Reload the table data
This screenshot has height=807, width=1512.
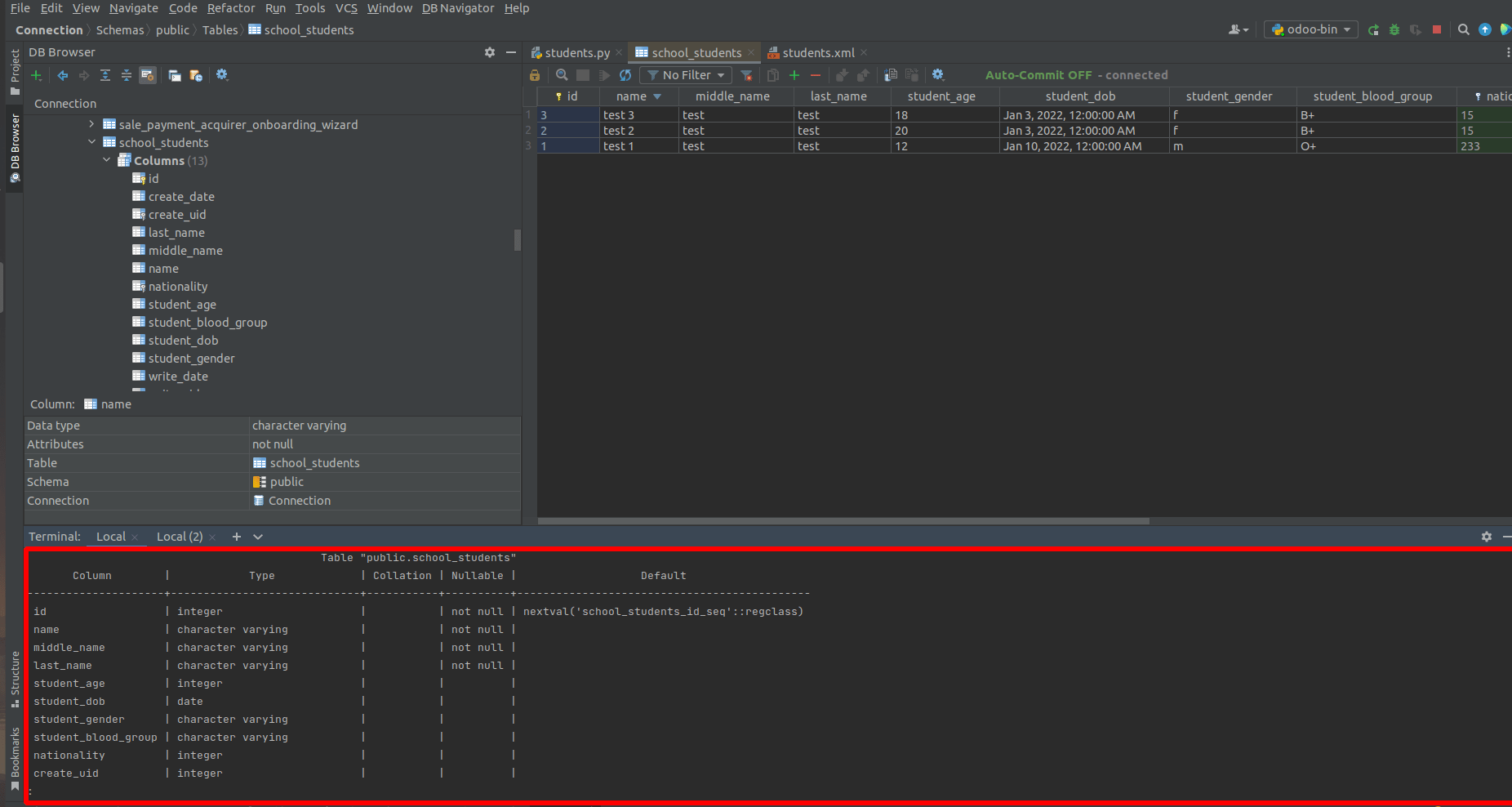625,75
